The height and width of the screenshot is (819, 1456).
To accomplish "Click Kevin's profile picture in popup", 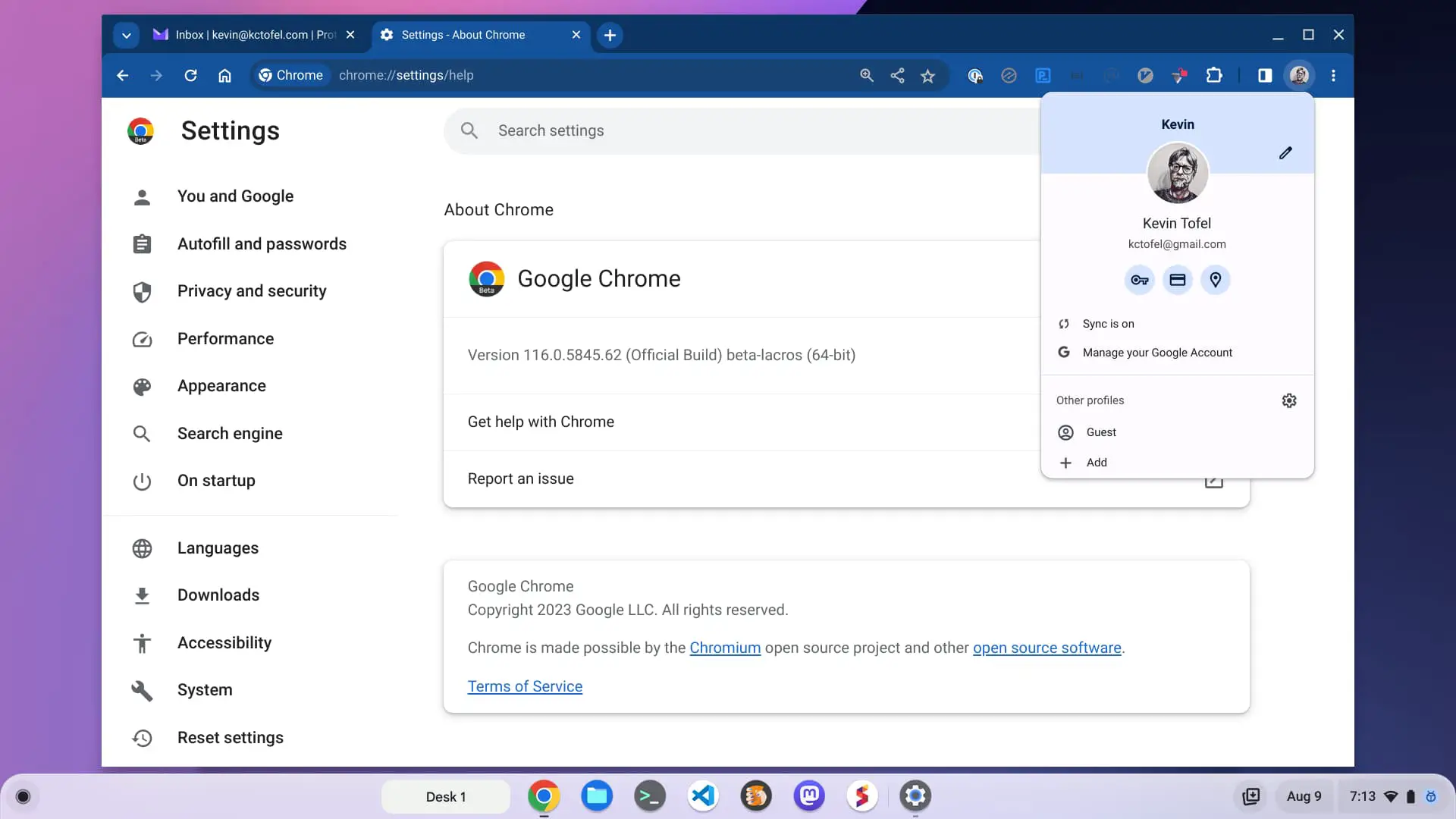I will pyautogui.click(x=1178, y=174).
